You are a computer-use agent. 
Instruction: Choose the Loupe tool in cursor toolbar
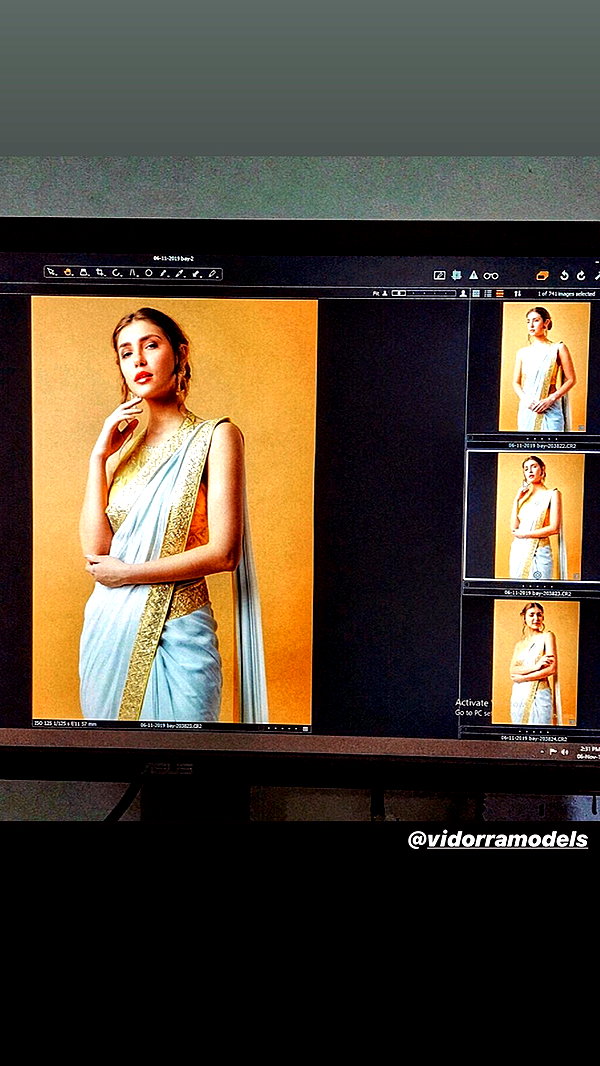pos(84,273)
